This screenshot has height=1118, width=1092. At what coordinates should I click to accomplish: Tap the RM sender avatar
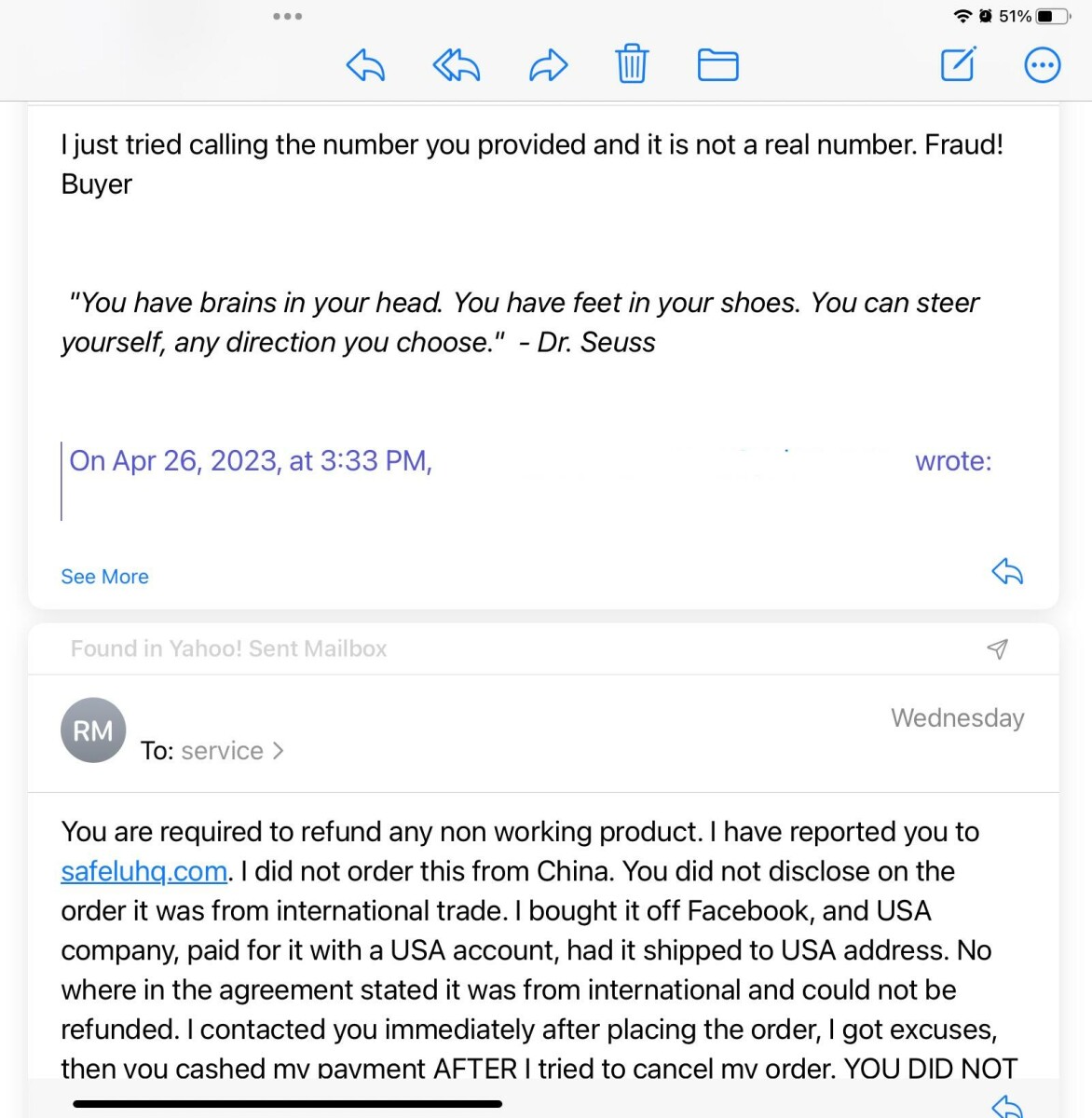(x=93, y=730)
